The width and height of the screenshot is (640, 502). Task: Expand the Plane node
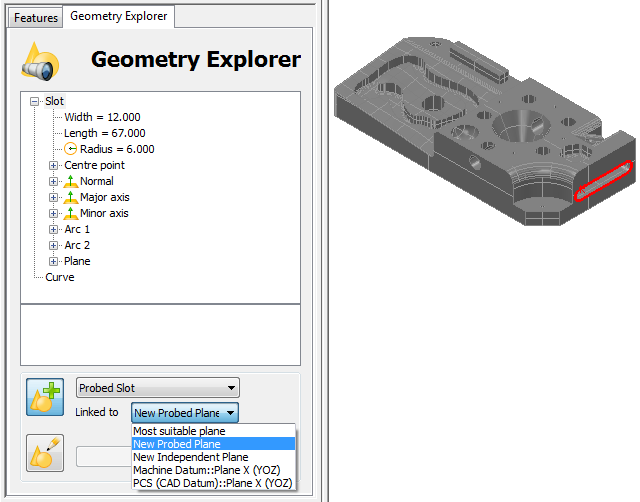[x=53, y=261]
